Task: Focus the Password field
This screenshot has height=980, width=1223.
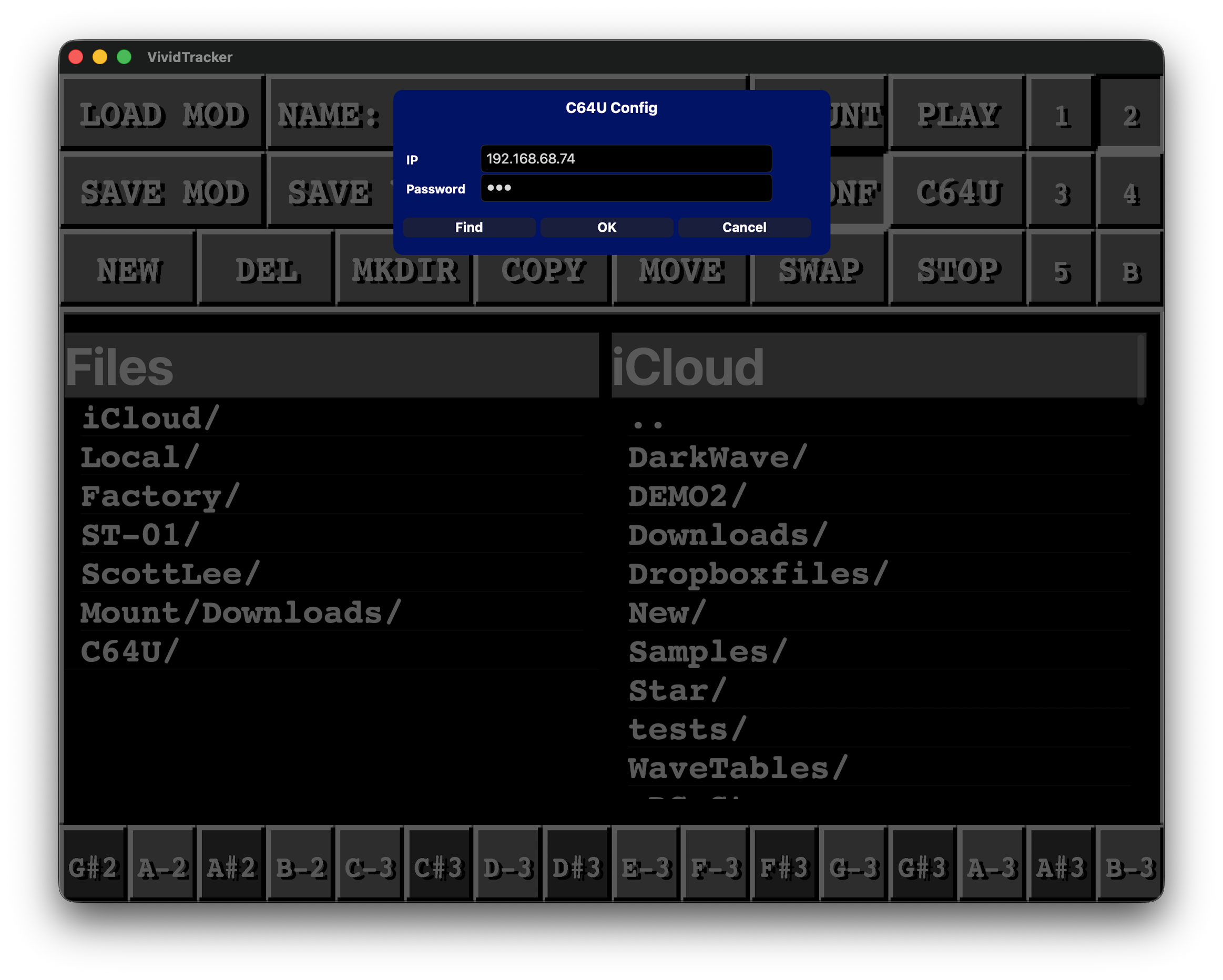Action: tap(626, 188)
